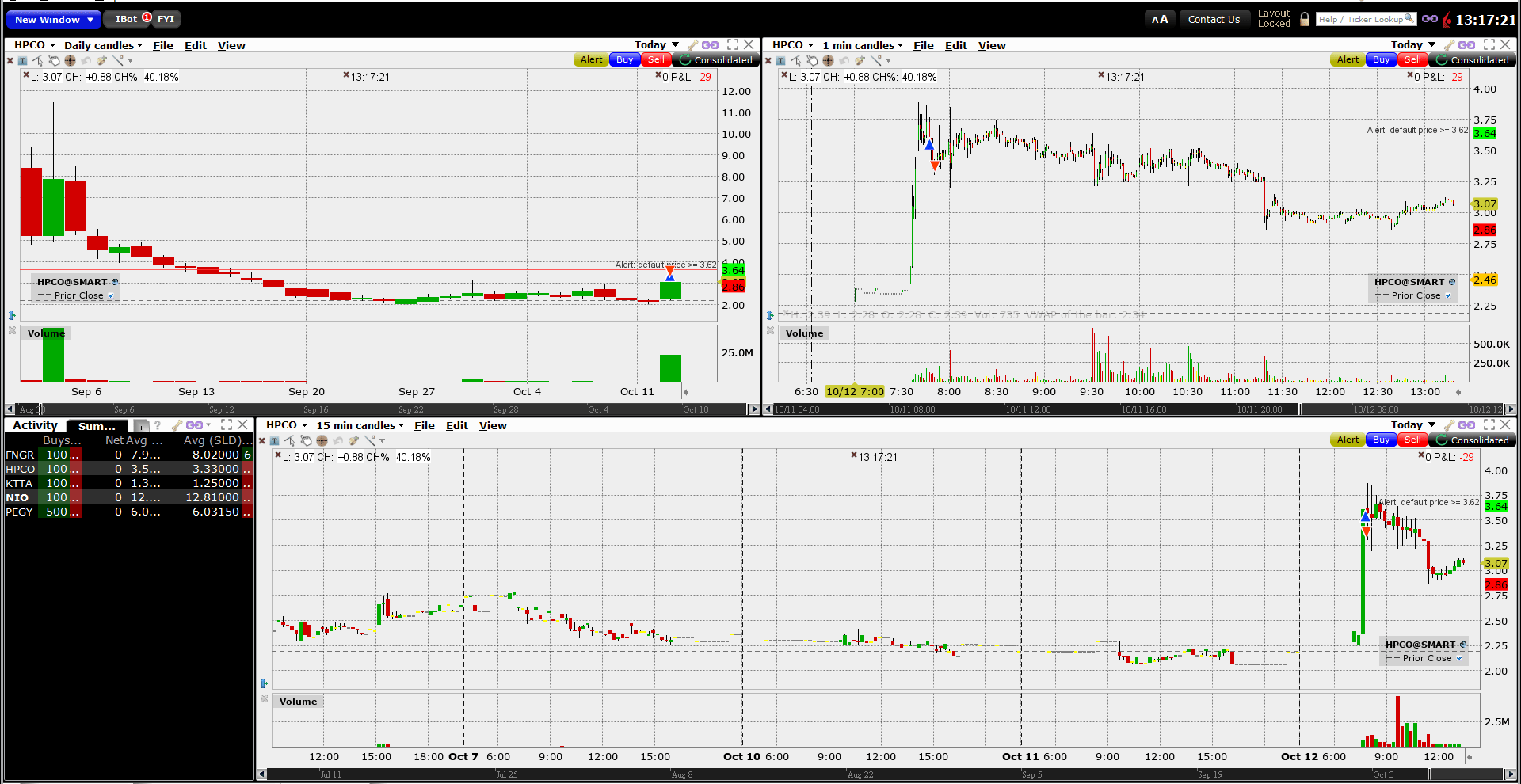1521x784 pixels.
Task: Click fullscreen icon on 15 min chart
Action: pos(1489,425)
